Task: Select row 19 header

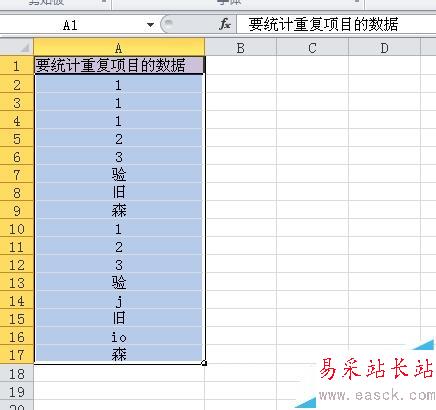Action: [x=17, y=391]
